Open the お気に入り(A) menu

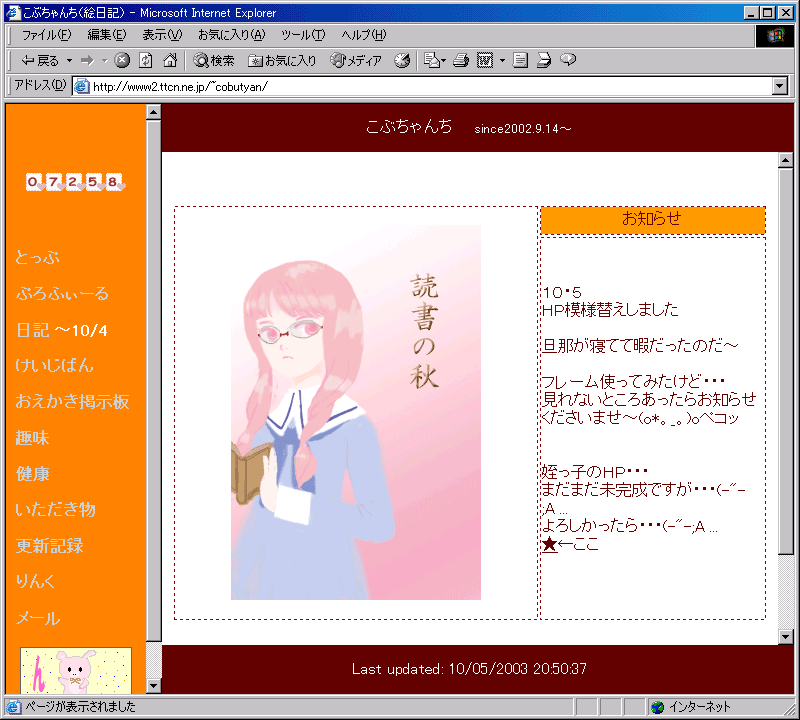(232, 35)
